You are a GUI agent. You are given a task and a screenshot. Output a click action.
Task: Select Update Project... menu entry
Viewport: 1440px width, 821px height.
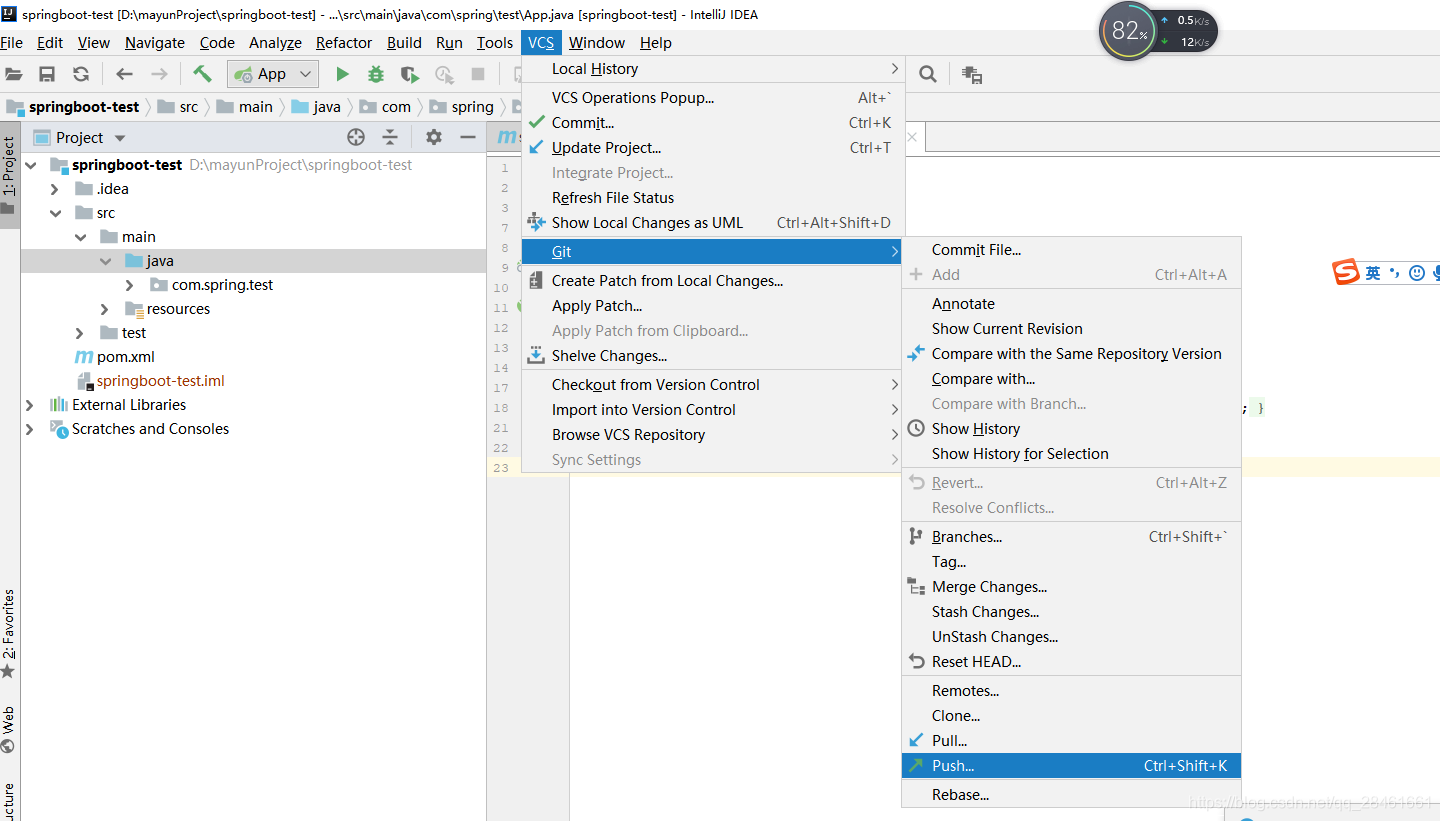pyautogui.click(x=713, y=148)
